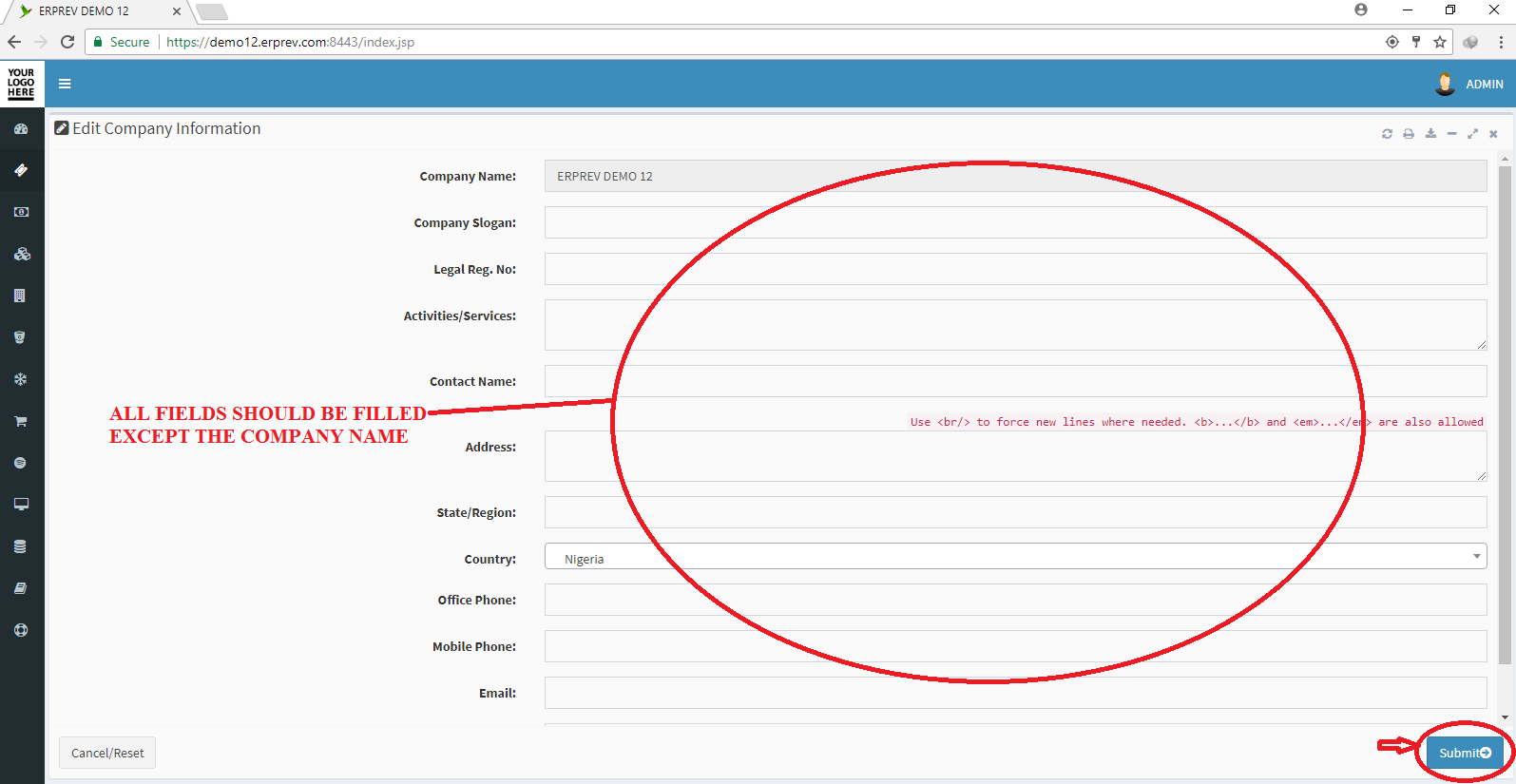Open the building icon in sidebar
The image size is (1516, 784).
[x=20, y=296]
